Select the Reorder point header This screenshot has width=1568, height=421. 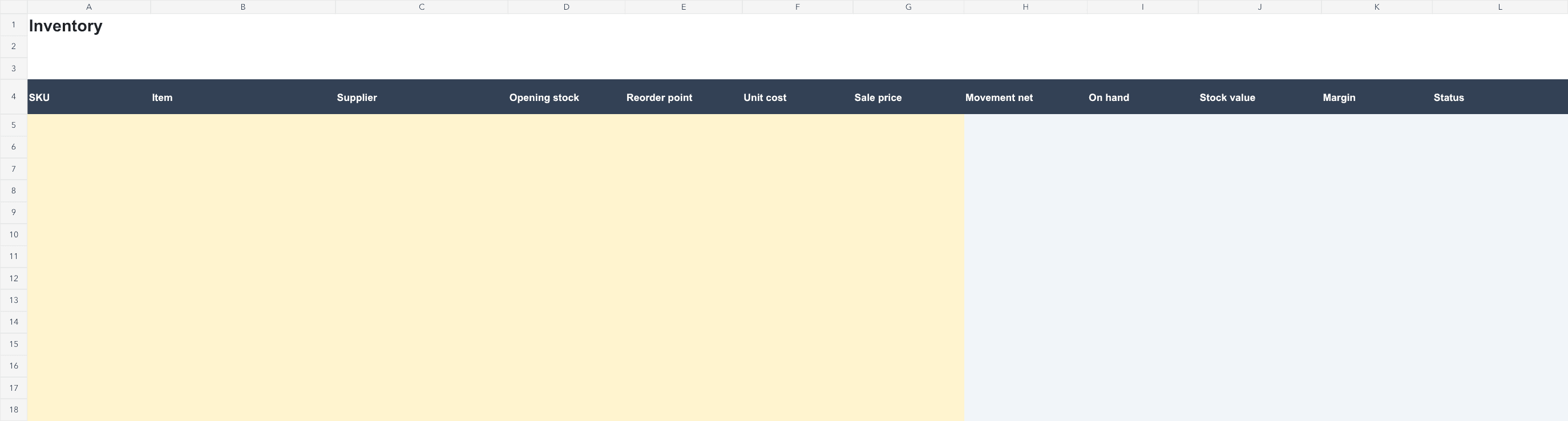[x=684, y=97]
